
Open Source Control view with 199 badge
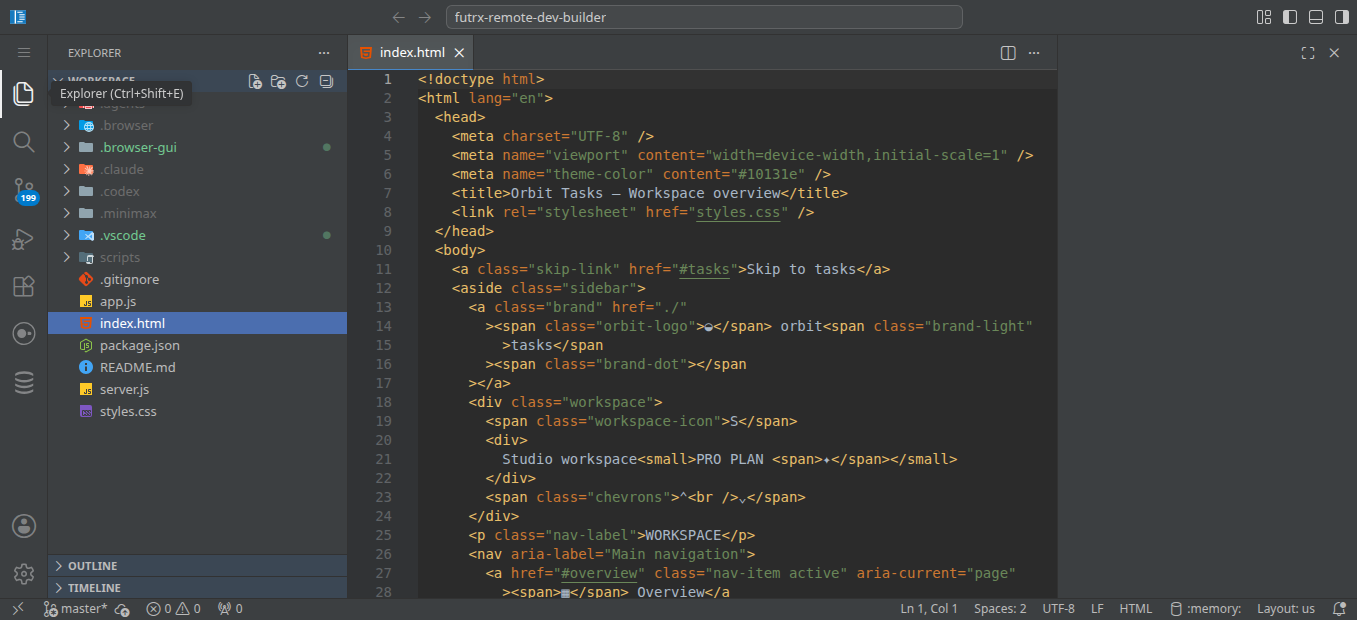[x=24, y=190]
